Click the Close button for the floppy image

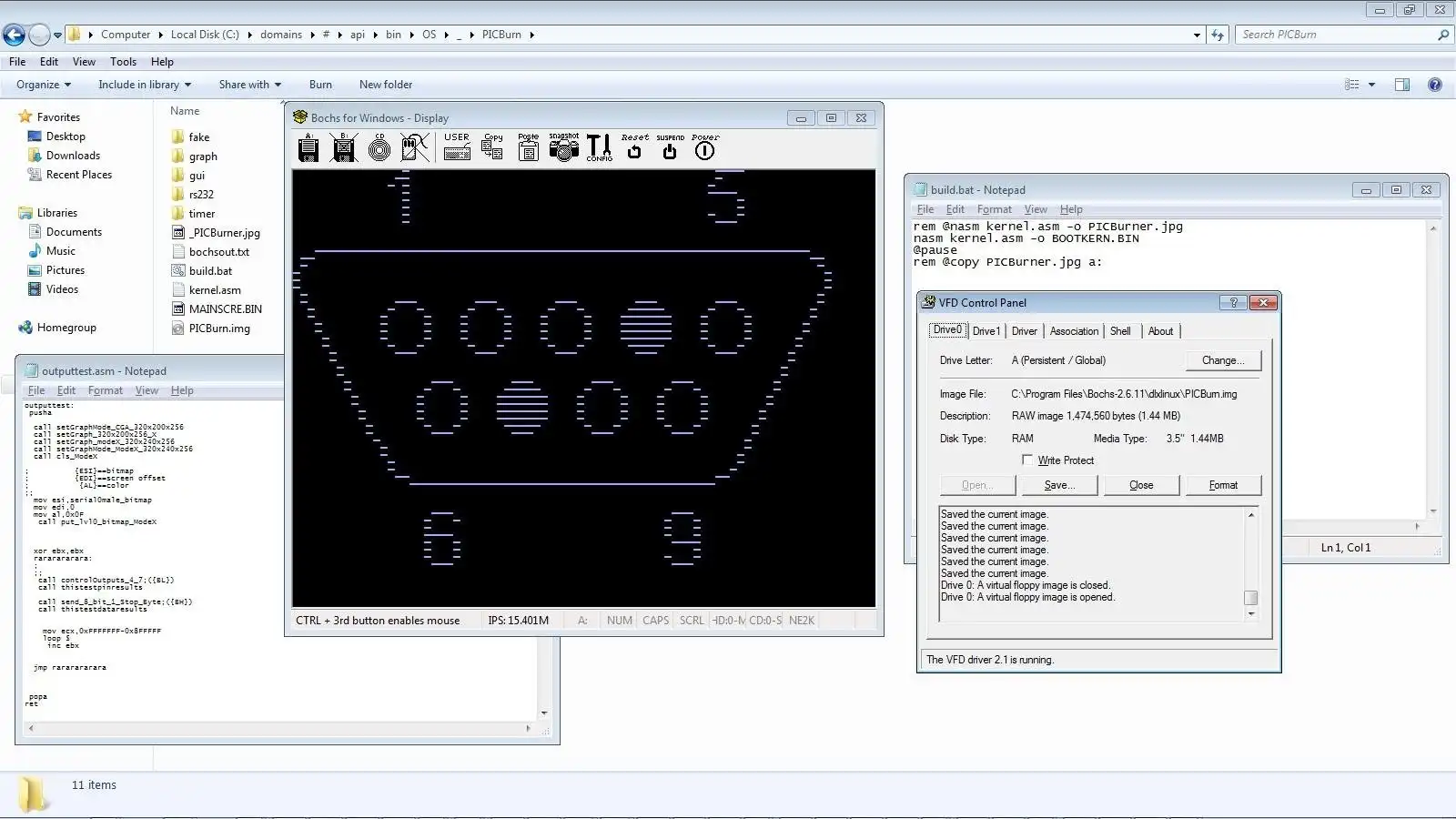[x=1141, y=485]
